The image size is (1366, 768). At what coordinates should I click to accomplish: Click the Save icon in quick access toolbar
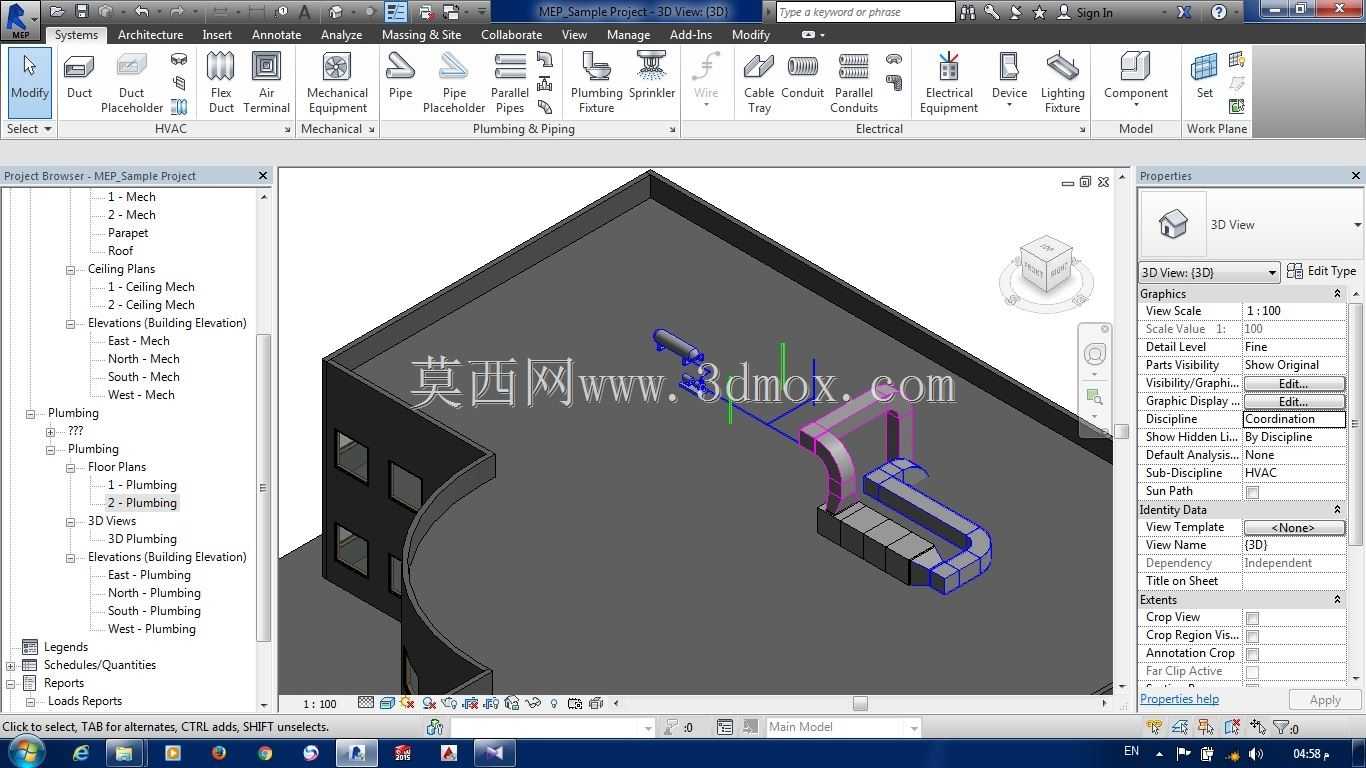(x=81, y=12)
